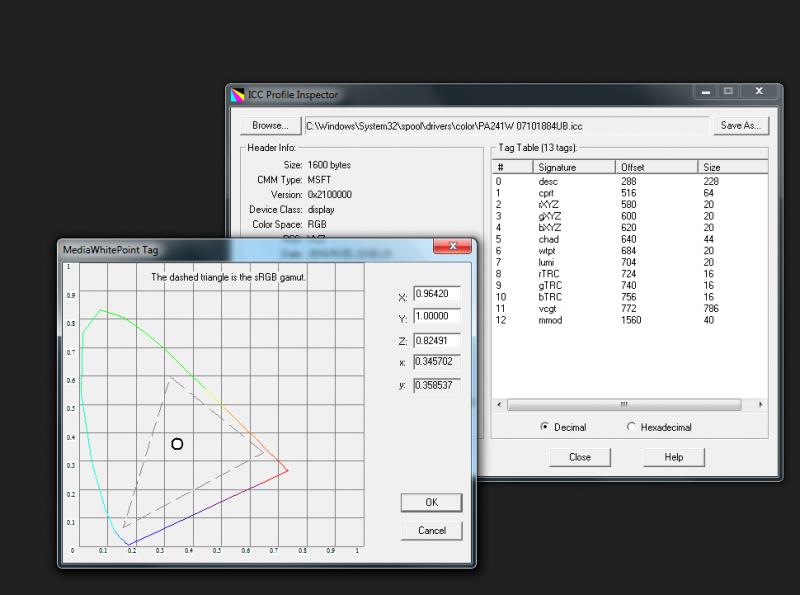Sort tag table by Size column header

[x=733, y=167]
